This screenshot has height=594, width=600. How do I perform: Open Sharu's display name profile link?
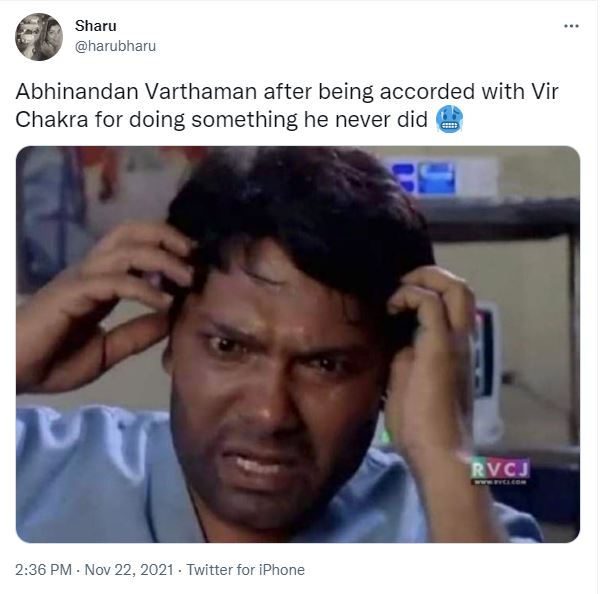[96, 26]
